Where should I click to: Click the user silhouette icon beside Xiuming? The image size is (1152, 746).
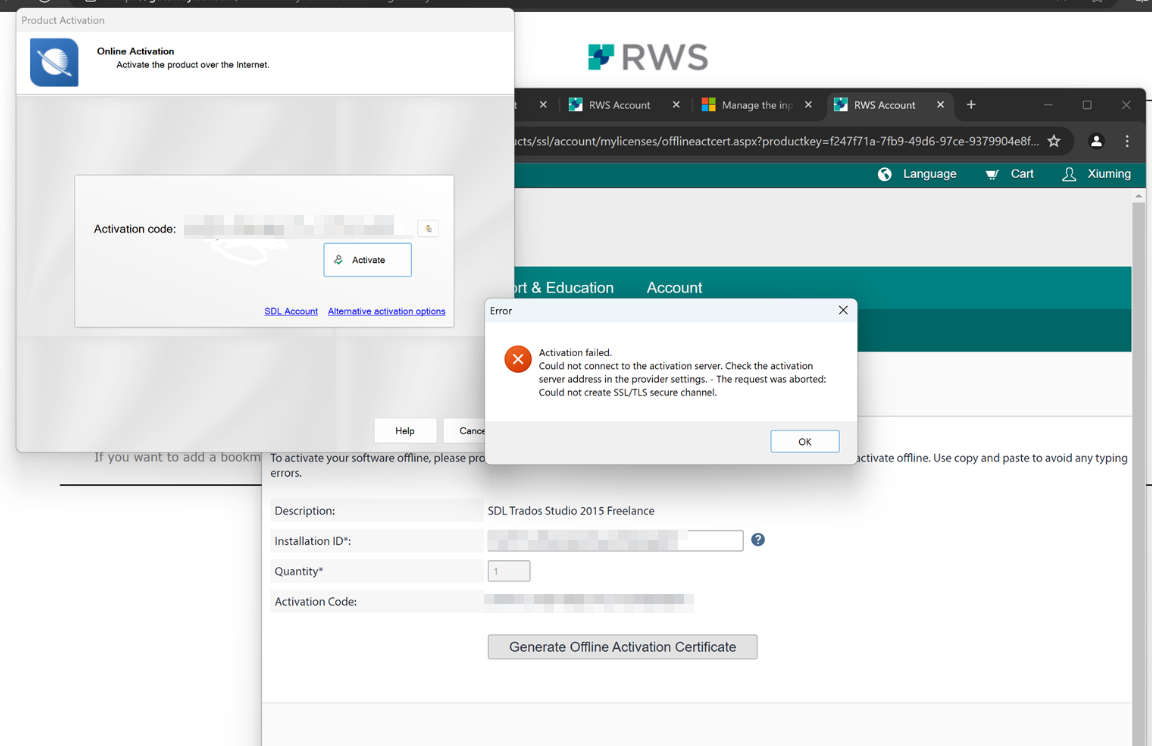click(x=1069, y=174)
